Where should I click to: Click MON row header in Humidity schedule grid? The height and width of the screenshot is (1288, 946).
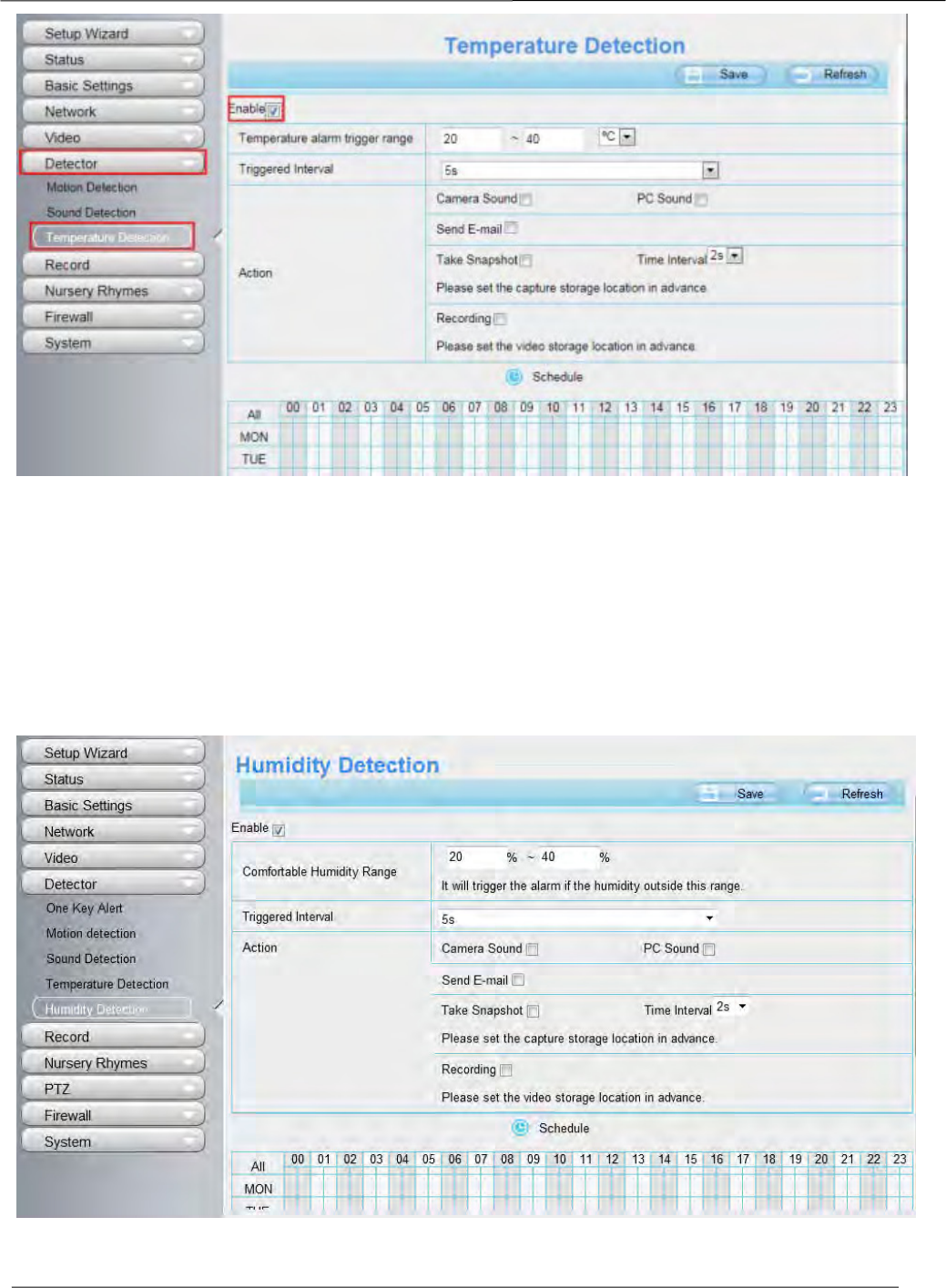[x=259, y=1189]
